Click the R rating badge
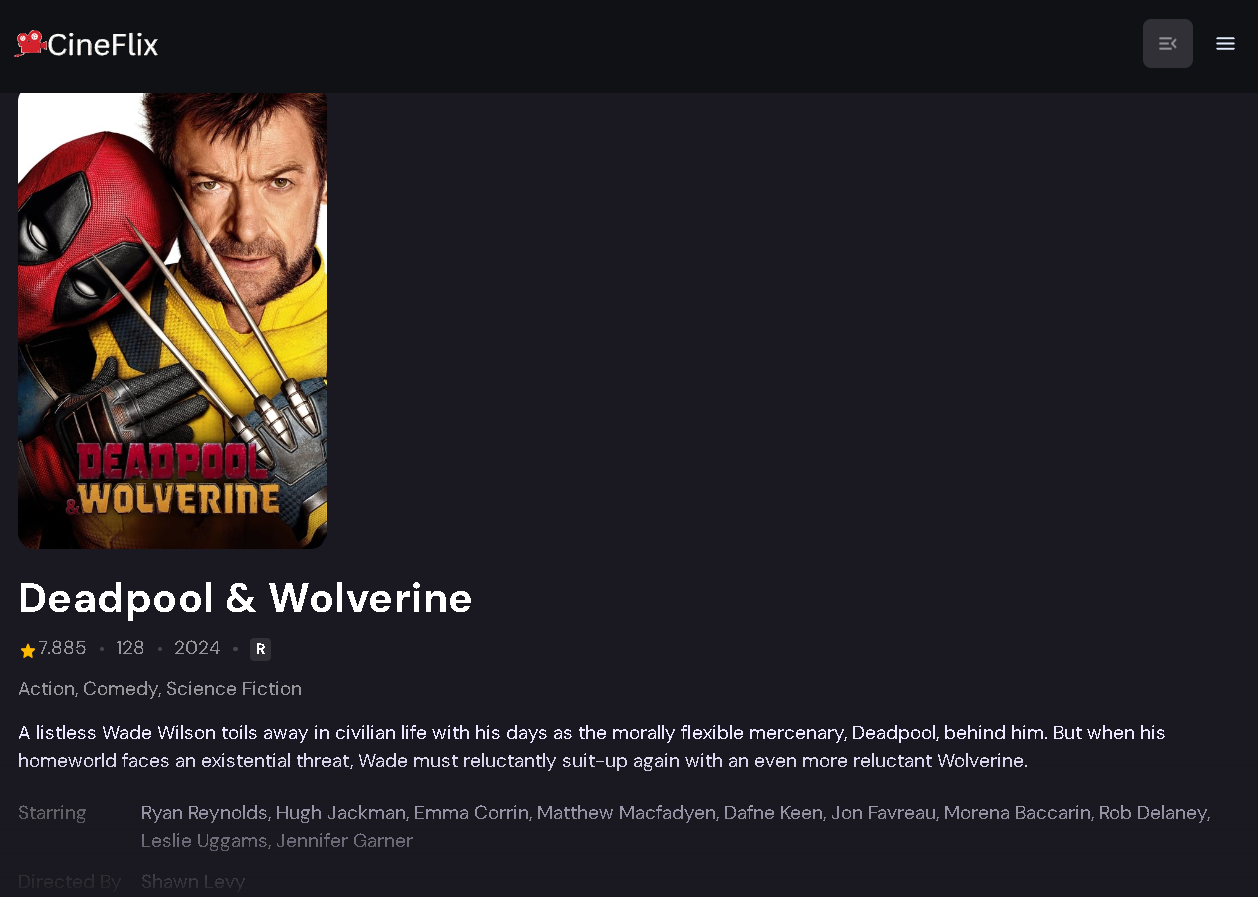 260,649
